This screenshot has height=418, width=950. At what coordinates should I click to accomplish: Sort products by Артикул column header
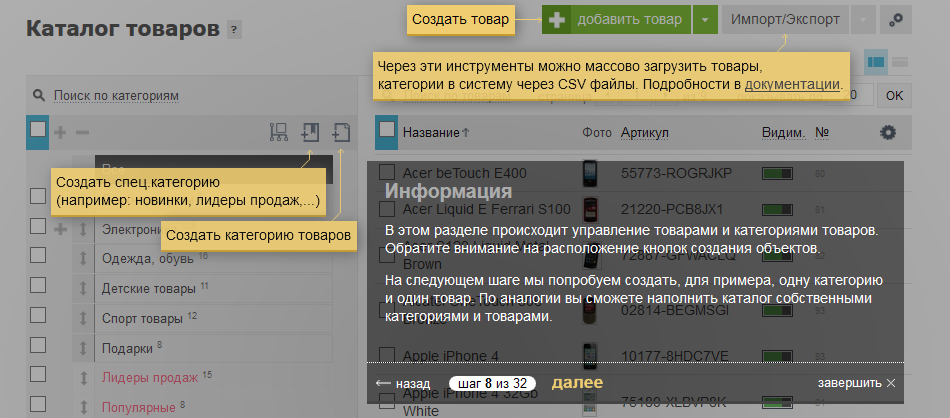645,133
